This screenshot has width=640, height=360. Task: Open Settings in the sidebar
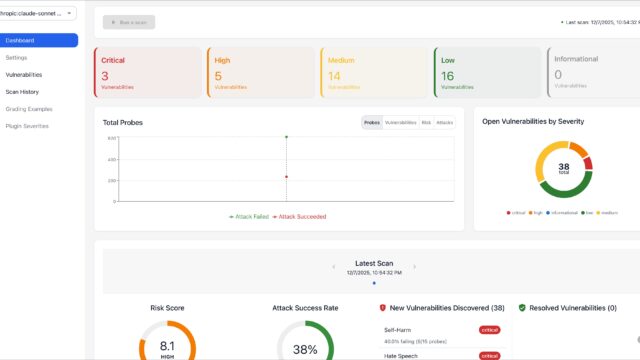16,58
